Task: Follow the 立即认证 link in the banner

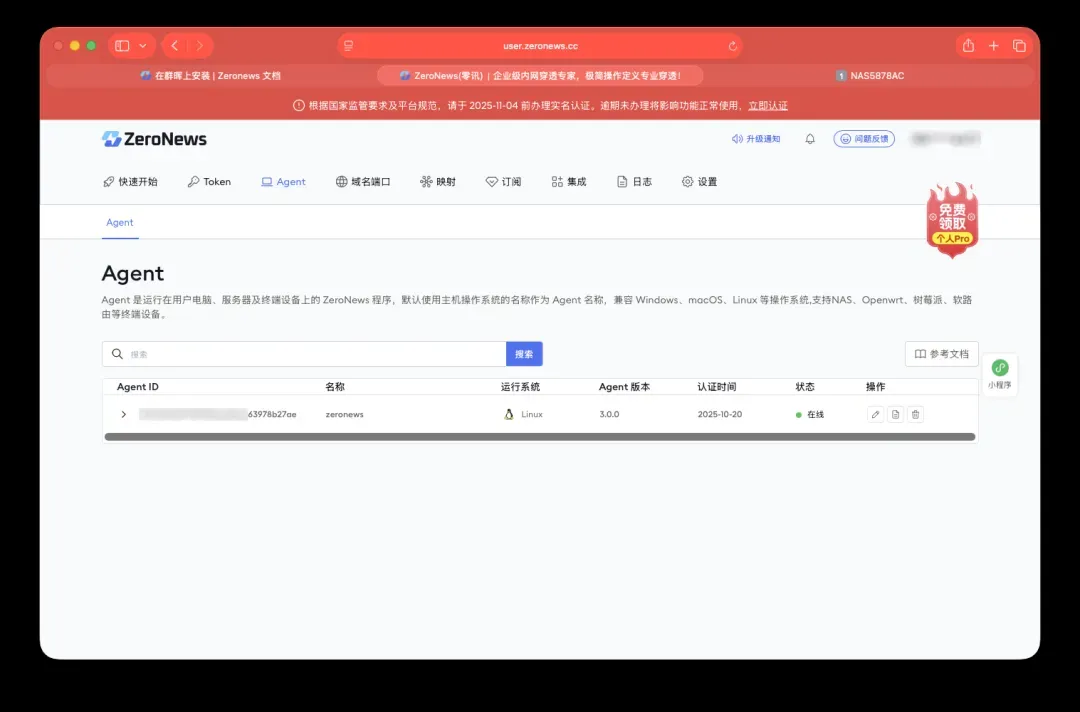Action: pos(767,105)
